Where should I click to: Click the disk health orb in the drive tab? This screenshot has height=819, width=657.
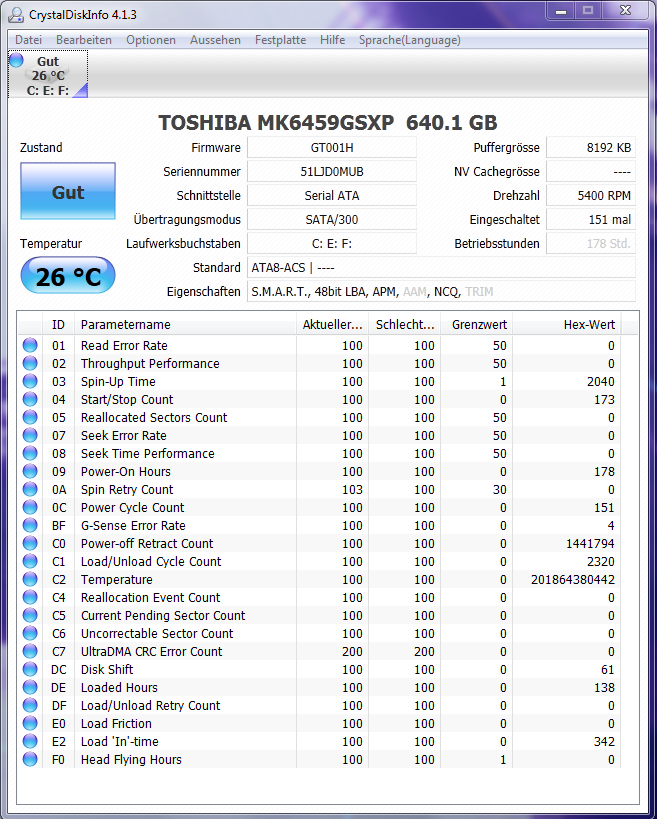[x=17, y=60]
